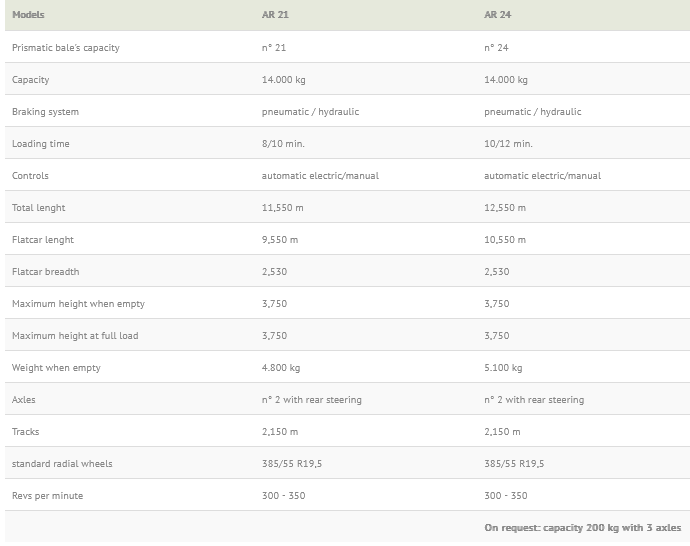Click the standard radial wheels row label

62,464
